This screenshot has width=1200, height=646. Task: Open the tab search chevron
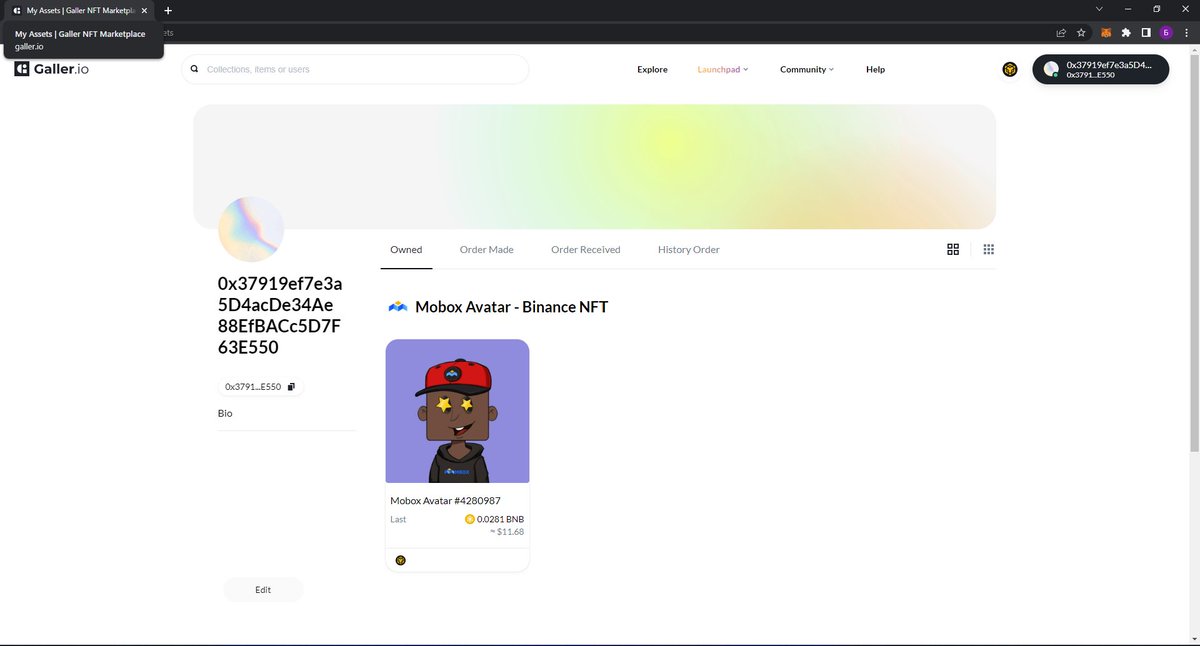[1100, 9]
